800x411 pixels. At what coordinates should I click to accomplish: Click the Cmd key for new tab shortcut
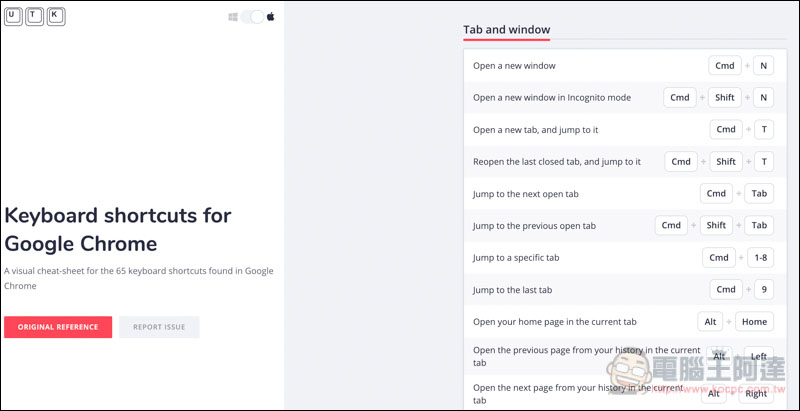(726, 130)
